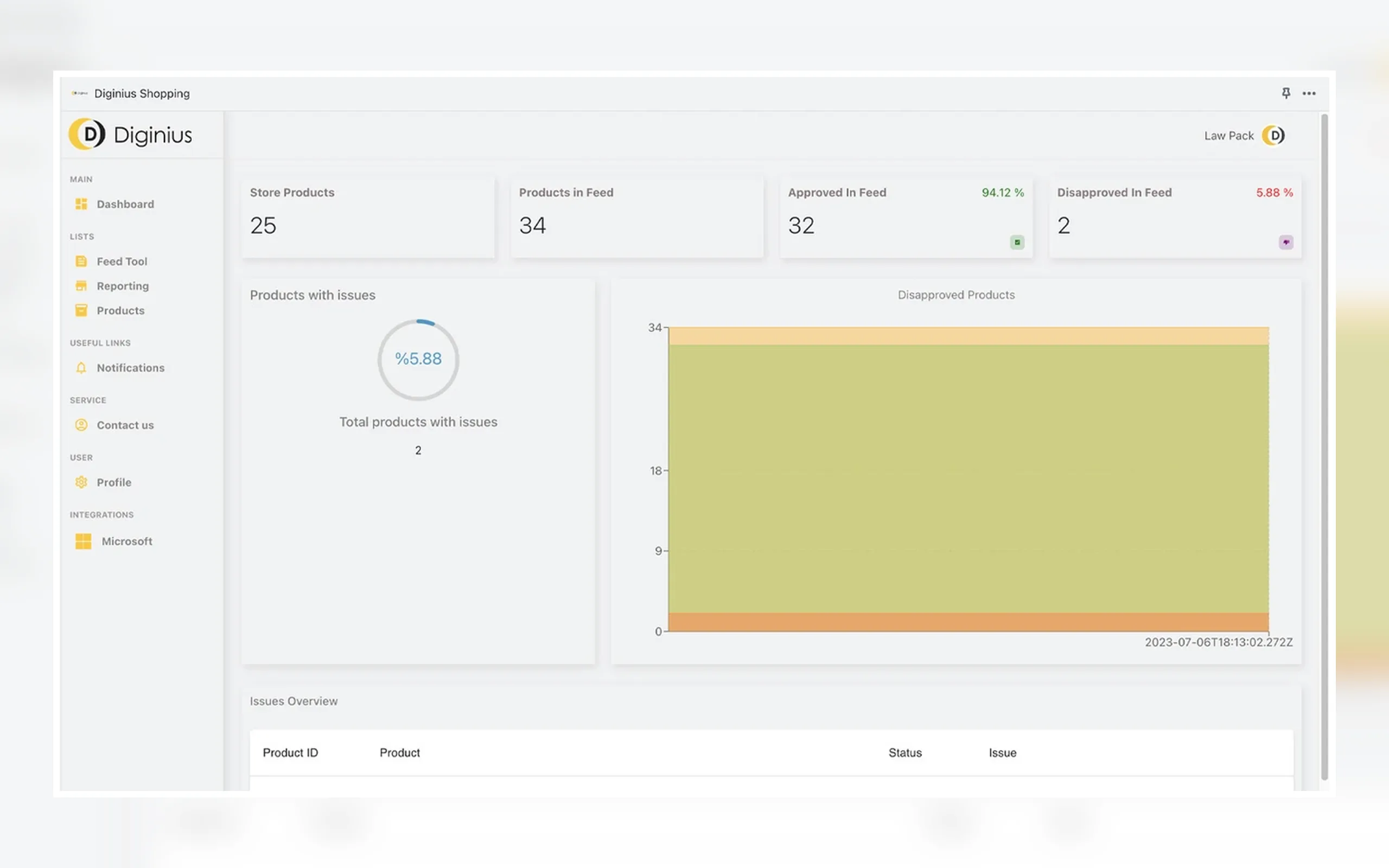1389x868 pixels.
Task: Click the chart timestamp 2023-07-06T18:13:02.272Z
Action: pos(1219,642)
